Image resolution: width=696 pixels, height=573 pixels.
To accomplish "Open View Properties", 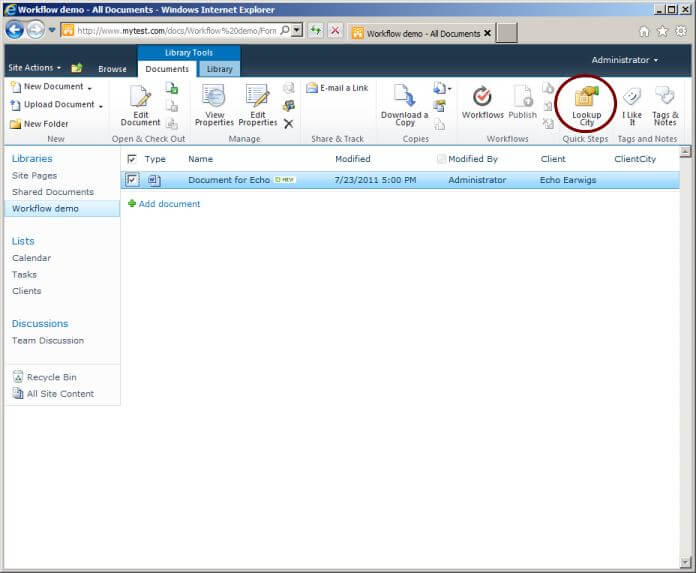I will [x=214, y=106].
